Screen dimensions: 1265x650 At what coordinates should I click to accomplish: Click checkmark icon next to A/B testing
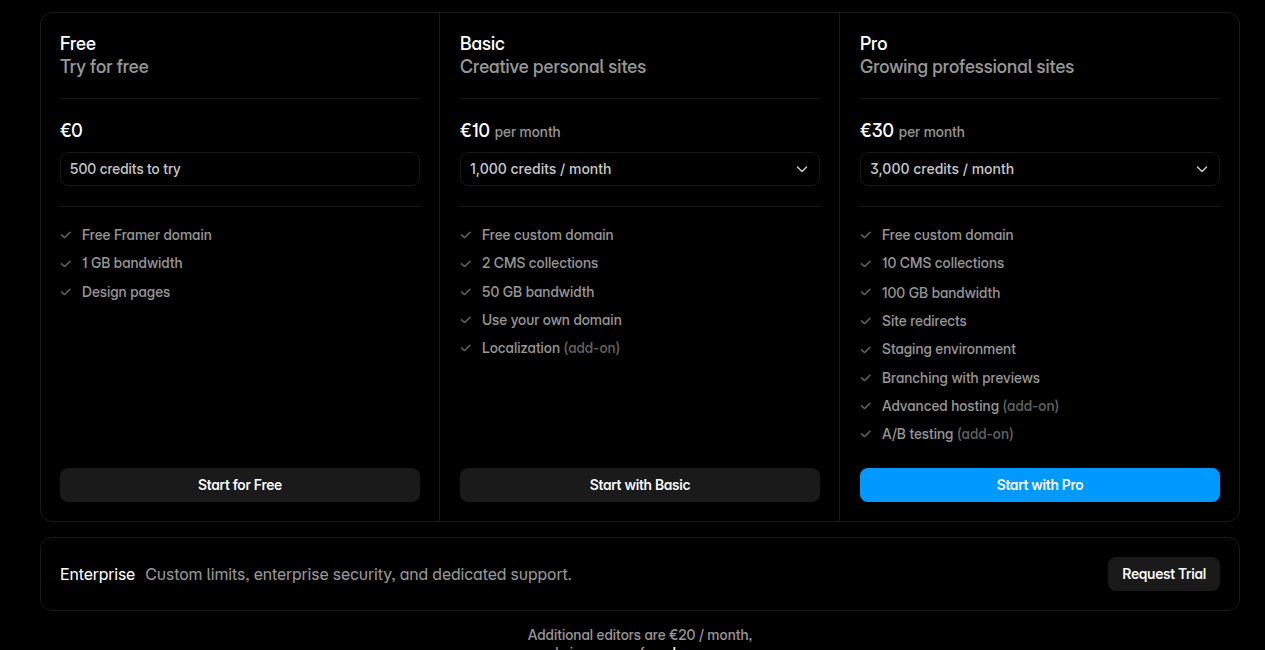[866, 434]
